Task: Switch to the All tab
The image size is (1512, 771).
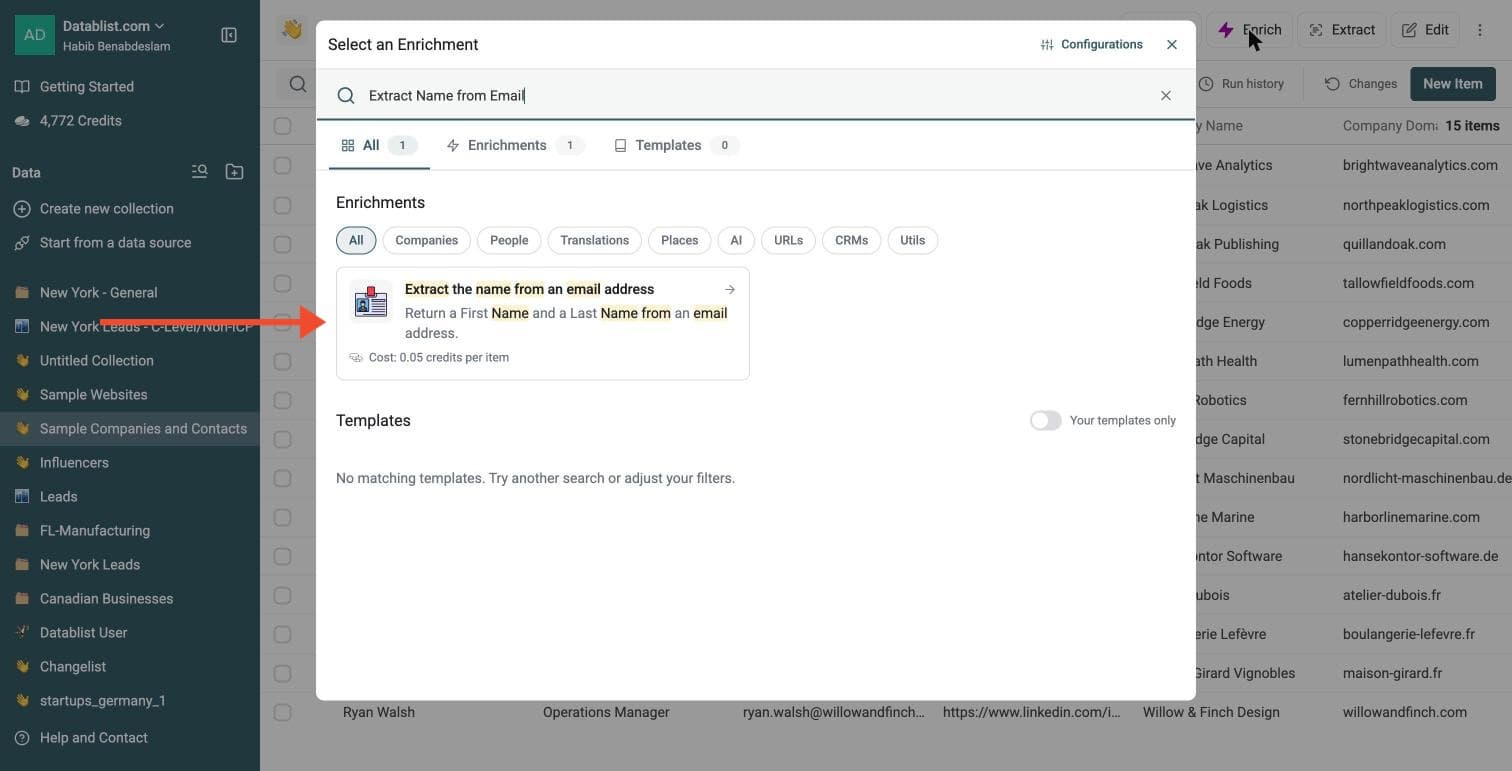Action: (x=379, y=145)
